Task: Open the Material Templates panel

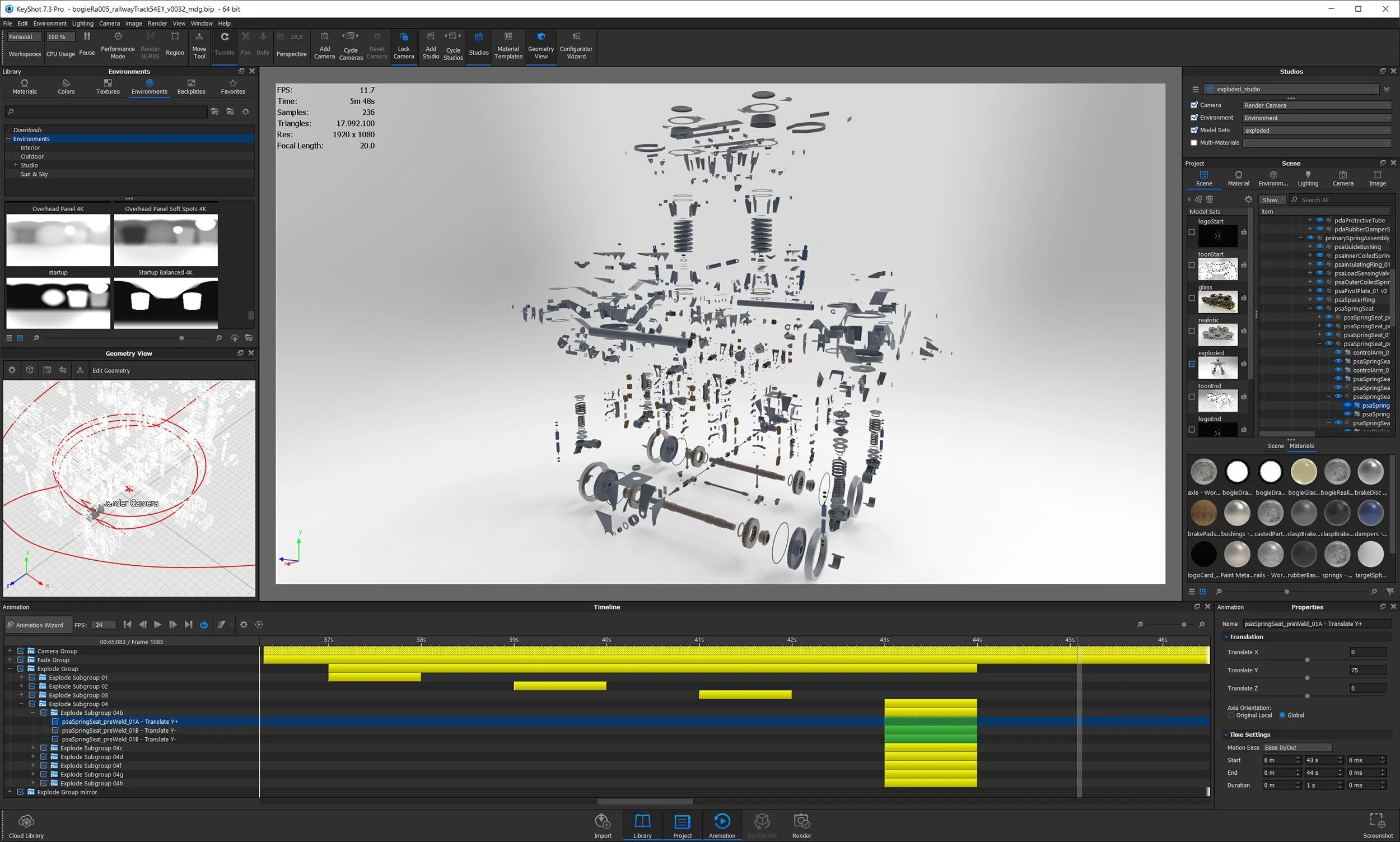Action: point(507,46)
